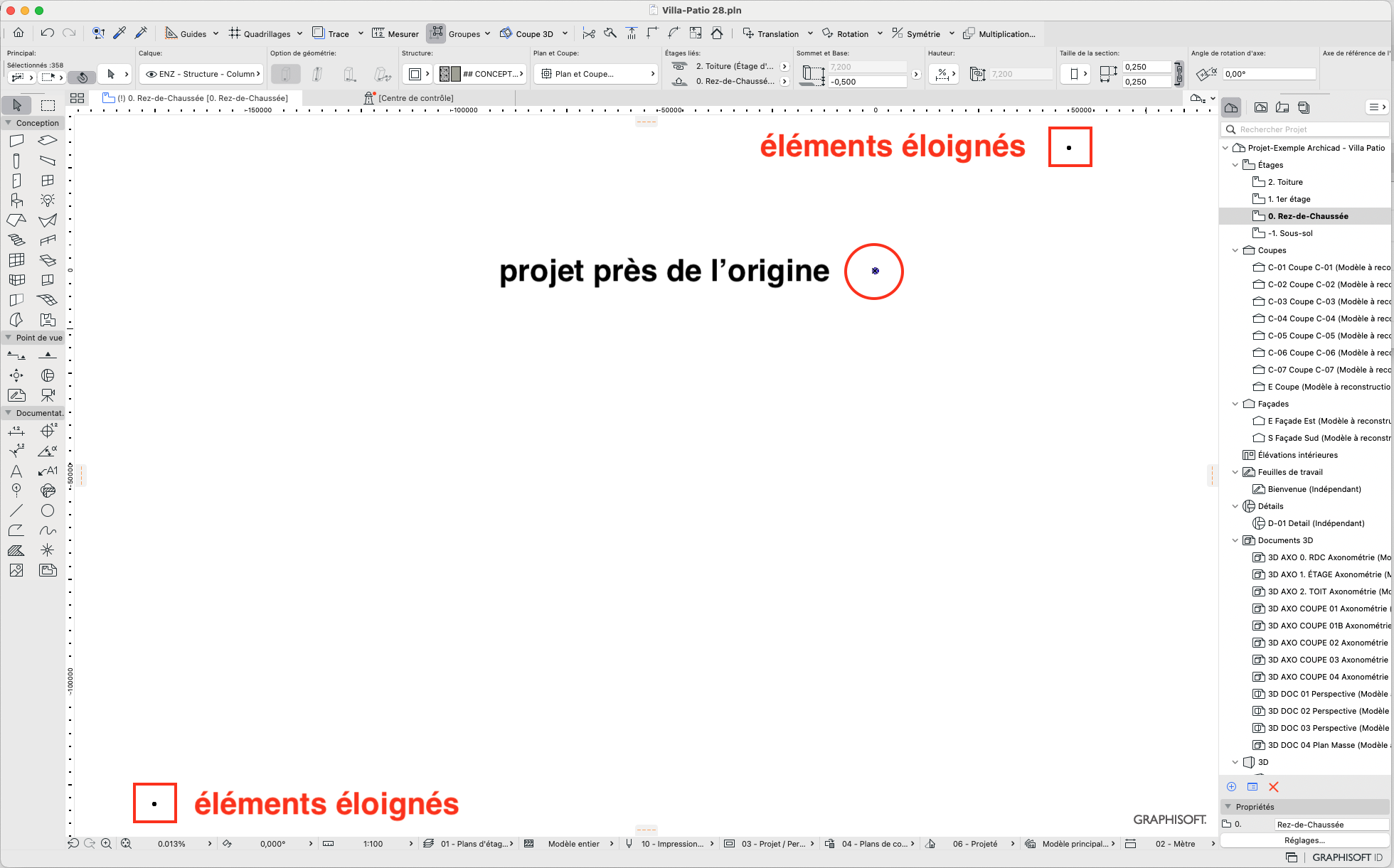This screenshot has width=1394, height=868.
Task: Delete the navigator item with red X
Action: click(x=1274, y=787)
